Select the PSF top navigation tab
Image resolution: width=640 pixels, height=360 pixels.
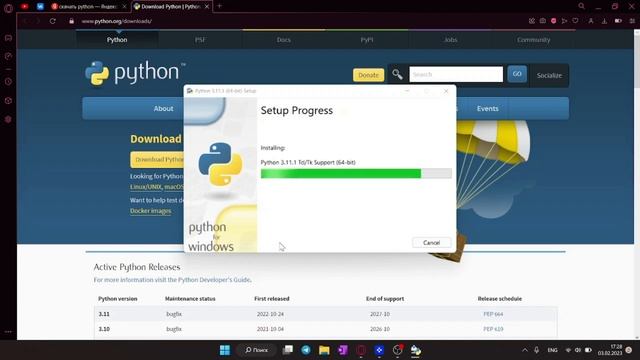click(x=200, y=40)
